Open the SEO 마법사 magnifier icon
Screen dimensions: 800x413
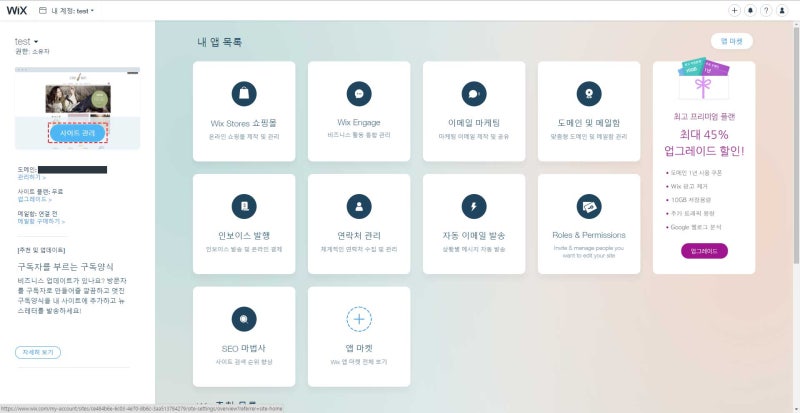click(x=244, y=319)
